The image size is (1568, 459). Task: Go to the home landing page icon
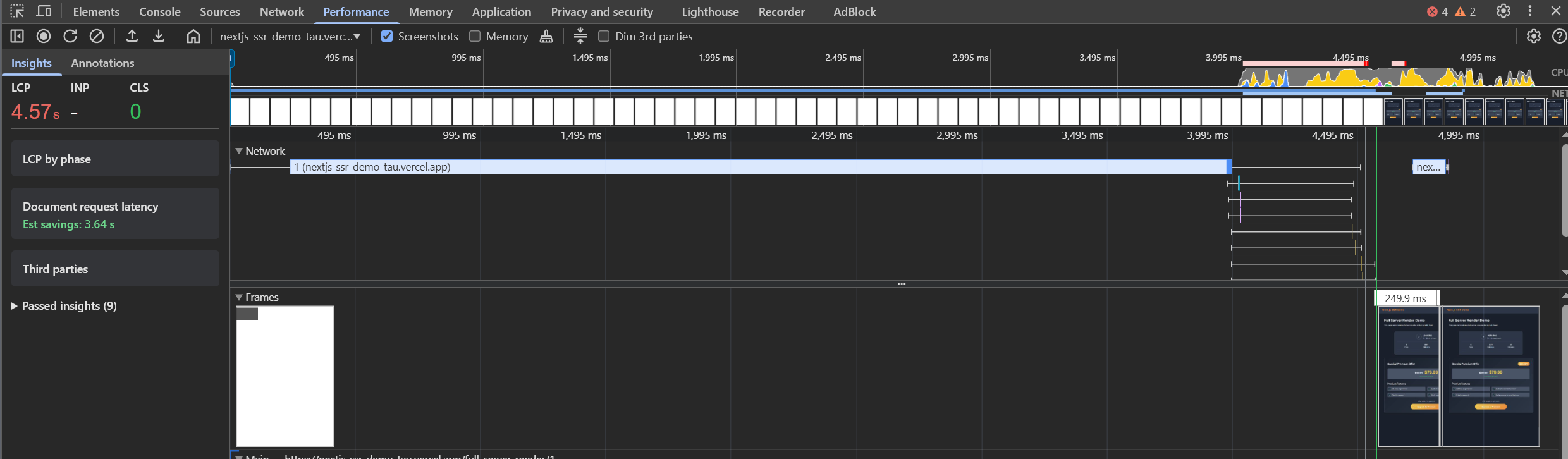coord(193,36)
